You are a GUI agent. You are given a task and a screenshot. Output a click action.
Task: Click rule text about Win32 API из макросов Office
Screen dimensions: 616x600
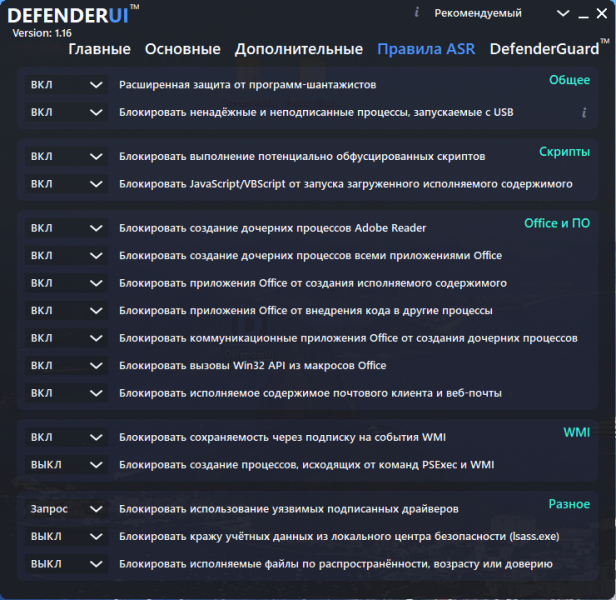pyautogui.click(x=253, y=366)
